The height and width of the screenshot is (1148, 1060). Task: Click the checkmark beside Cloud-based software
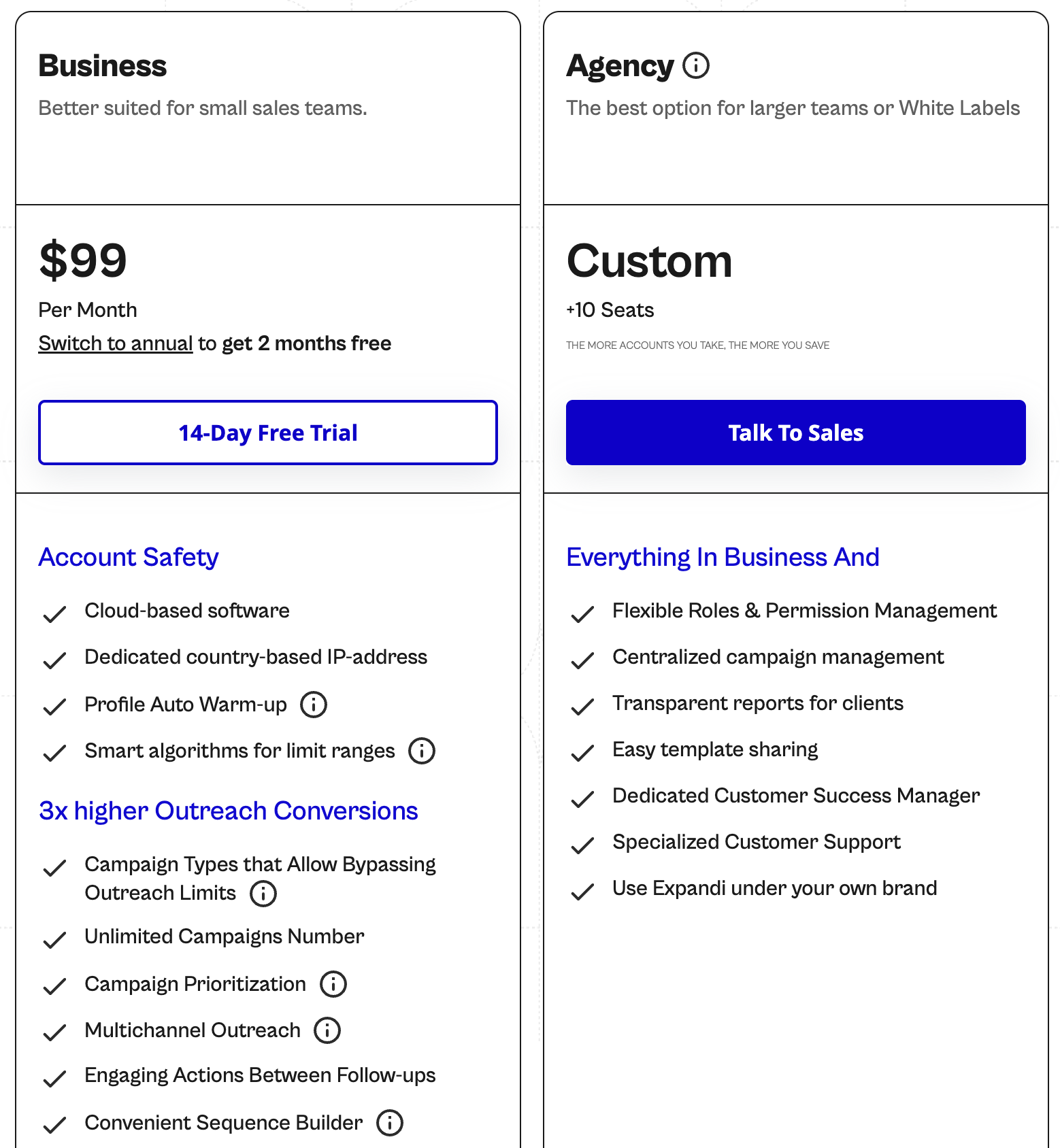click(x=55, y=614)
